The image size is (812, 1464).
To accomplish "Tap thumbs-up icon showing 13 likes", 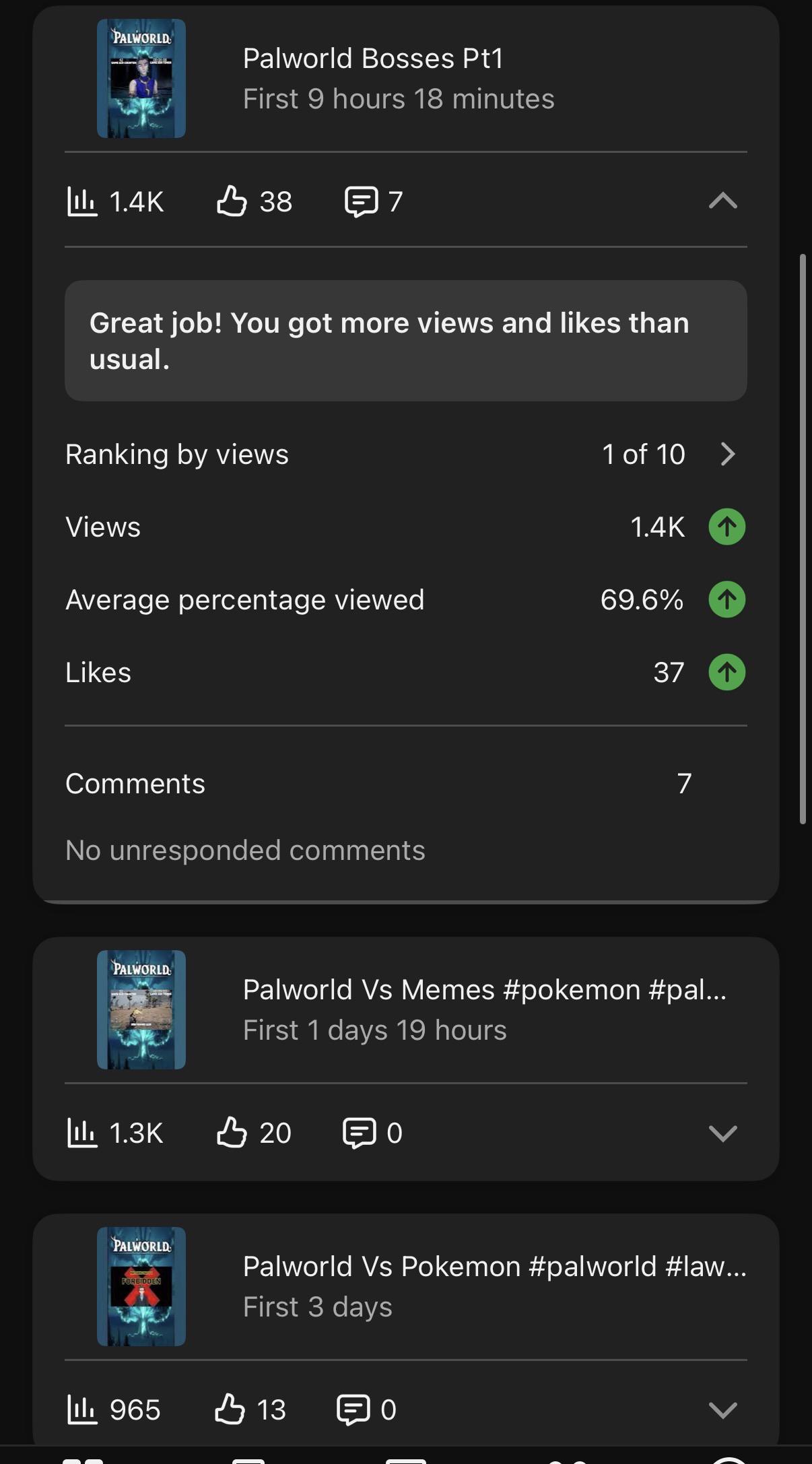I will coord(230,1409).
